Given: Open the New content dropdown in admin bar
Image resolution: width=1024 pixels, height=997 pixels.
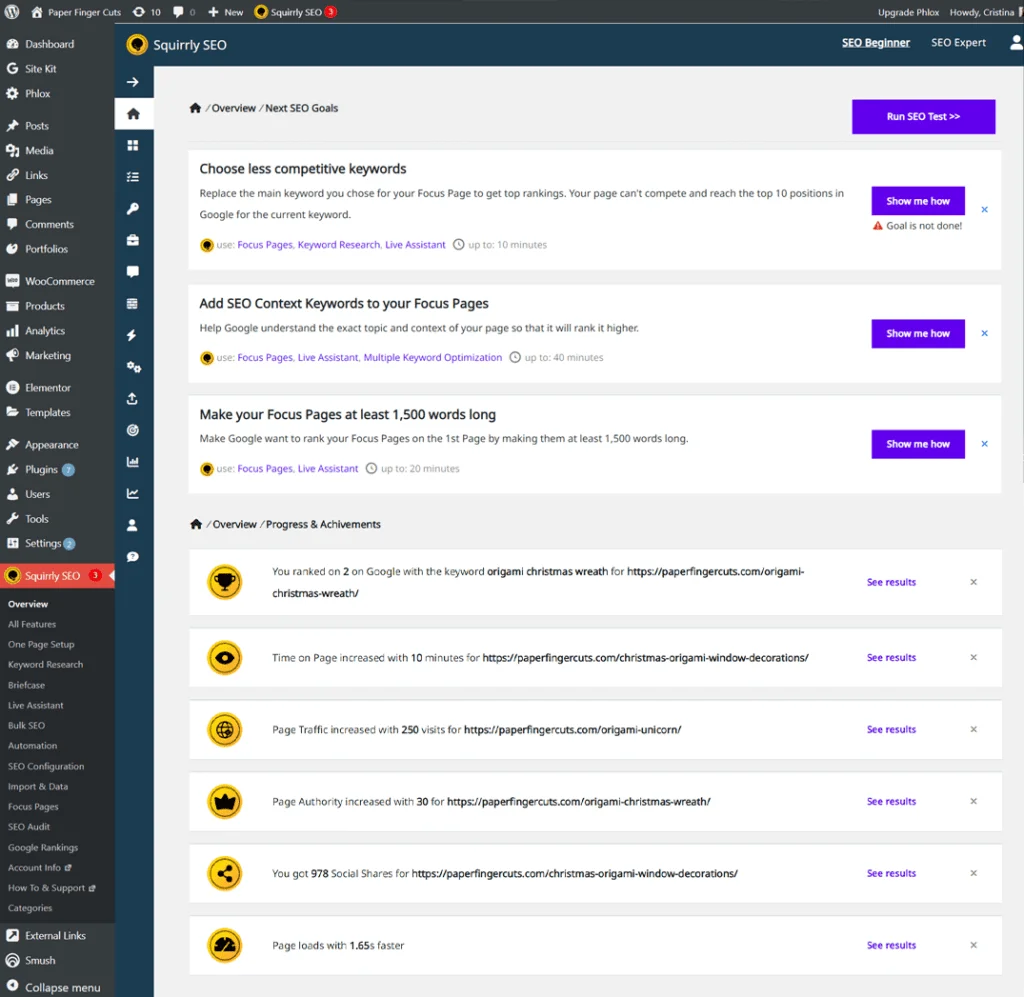Looking at the screenshot, I should 225,12.
